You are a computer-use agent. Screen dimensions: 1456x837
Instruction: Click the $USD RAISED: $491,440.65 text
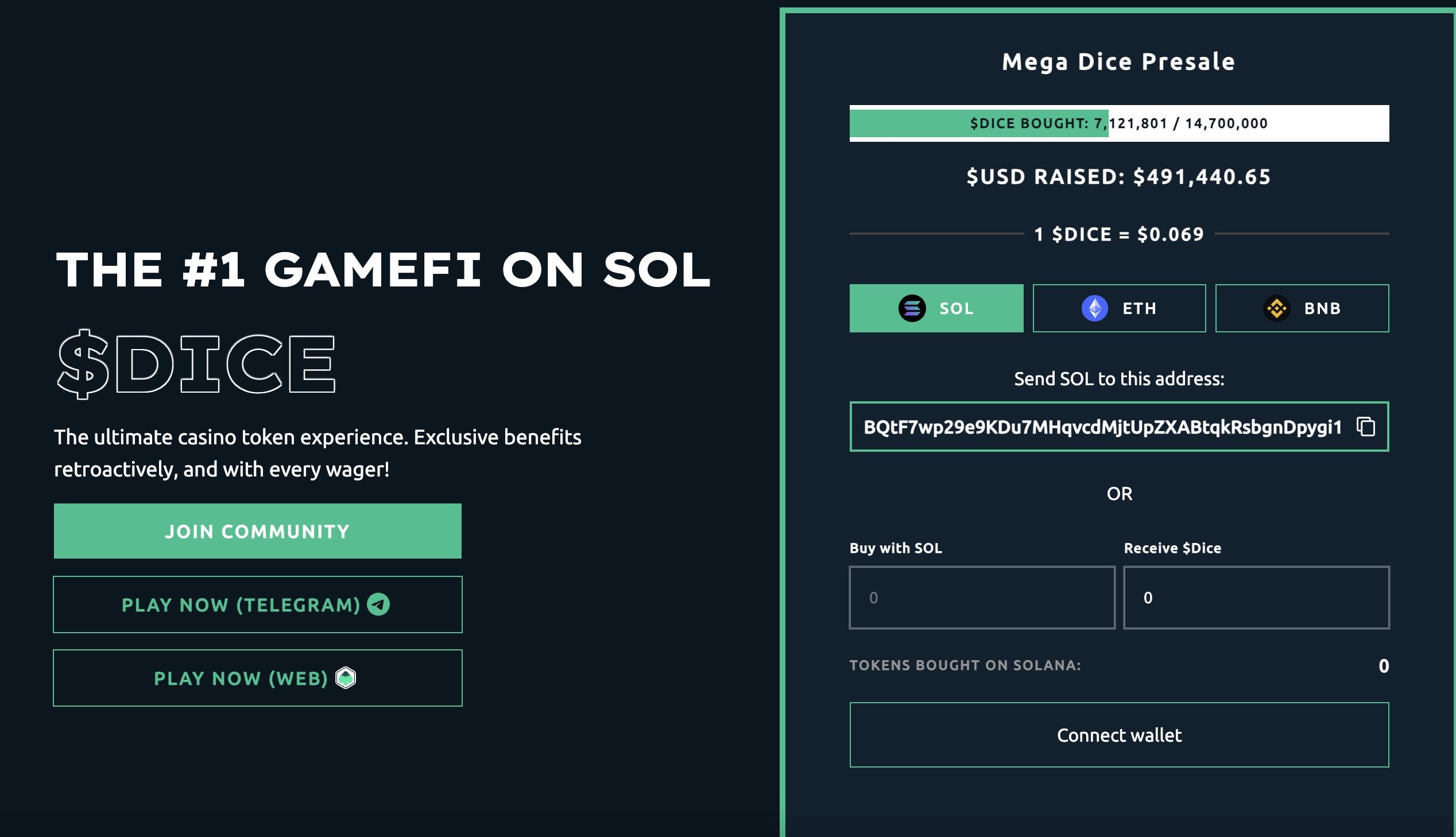pos(1118,176)
